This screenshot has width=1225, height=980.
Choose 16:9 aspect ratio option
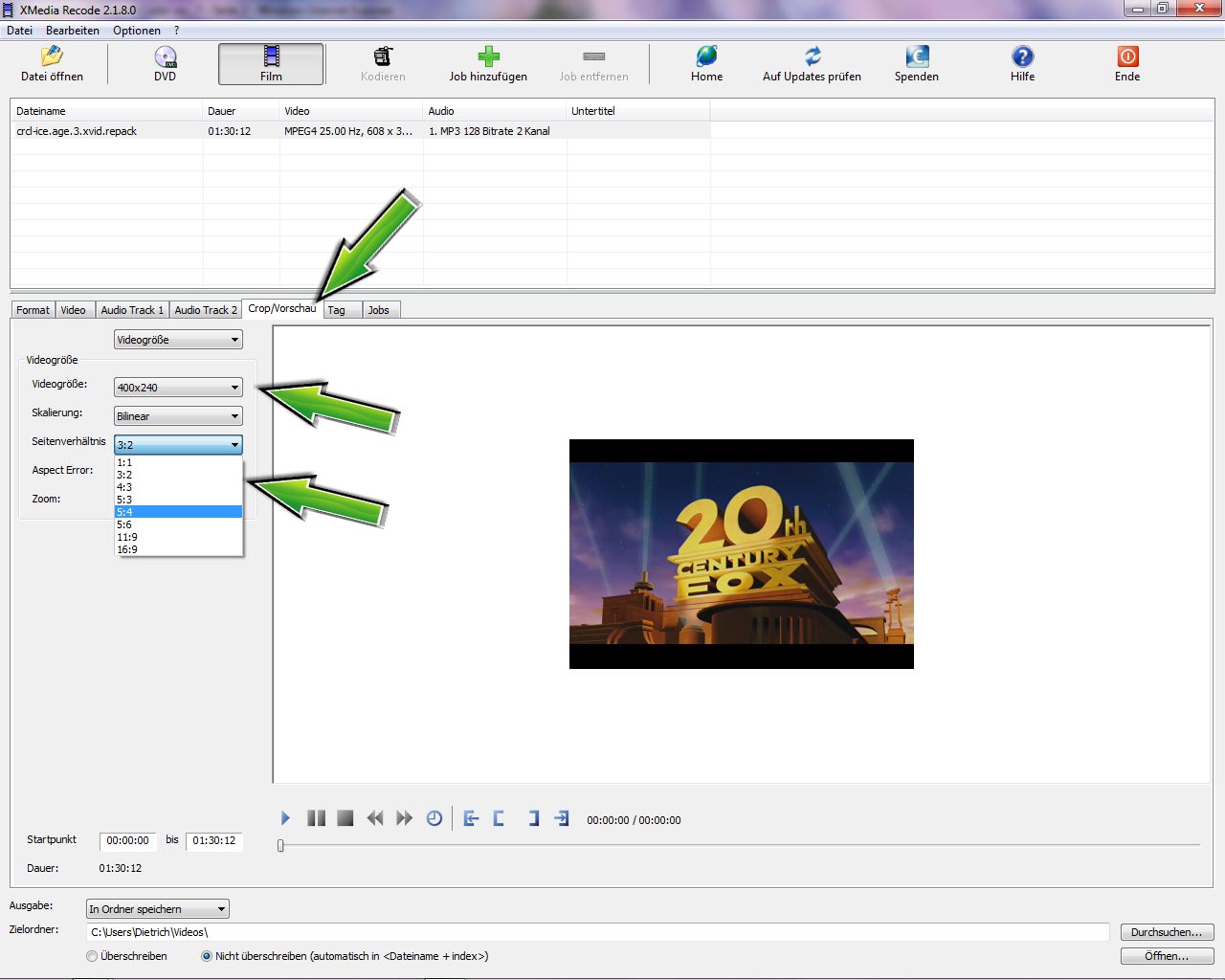pos(178,549)
